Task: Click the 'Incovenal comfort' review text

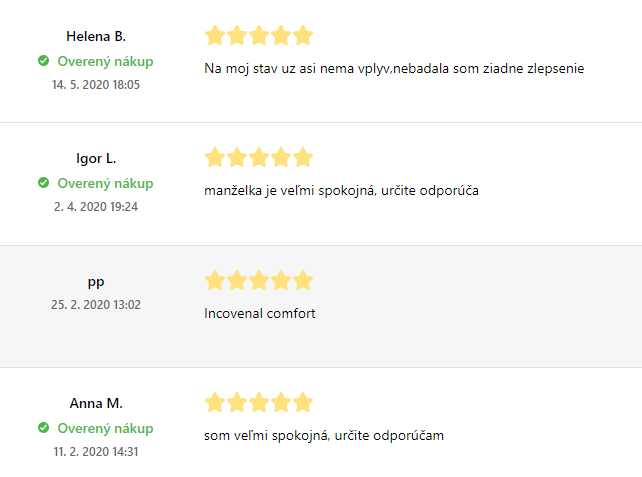Action: point(260,313)
